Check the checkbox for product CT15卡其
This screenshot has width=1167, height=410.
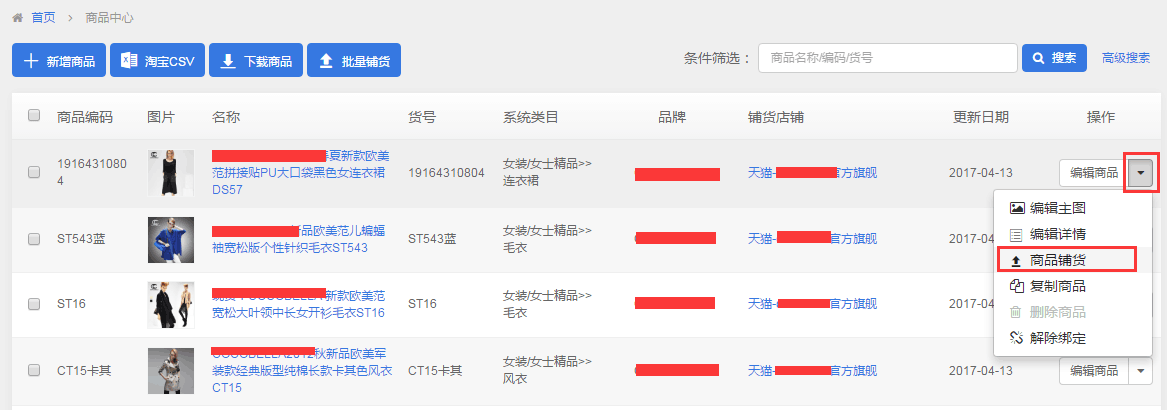(34, 370)
